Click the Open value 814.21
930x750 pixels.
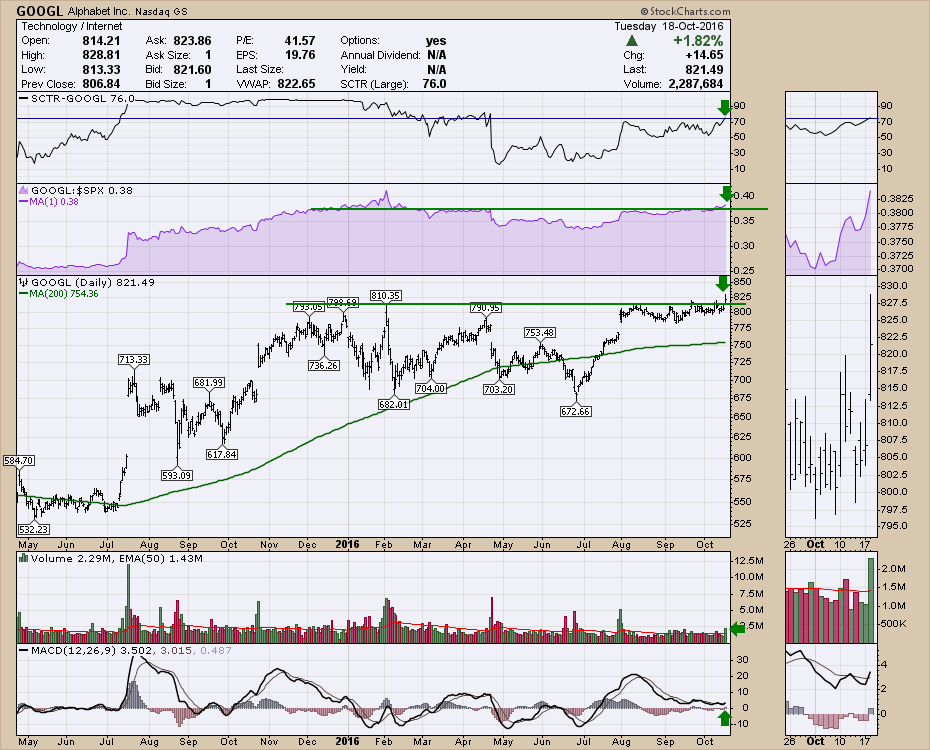coord(101,40)
